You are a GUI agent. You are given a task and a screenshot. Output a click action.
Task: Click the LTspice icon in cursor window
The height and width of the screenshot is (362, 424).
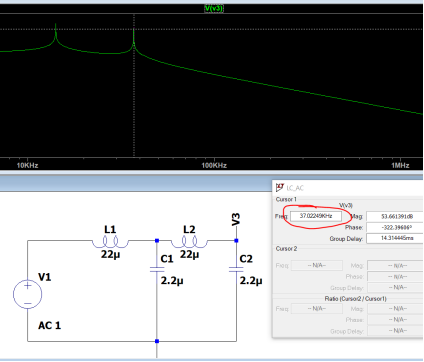(279, 188)
